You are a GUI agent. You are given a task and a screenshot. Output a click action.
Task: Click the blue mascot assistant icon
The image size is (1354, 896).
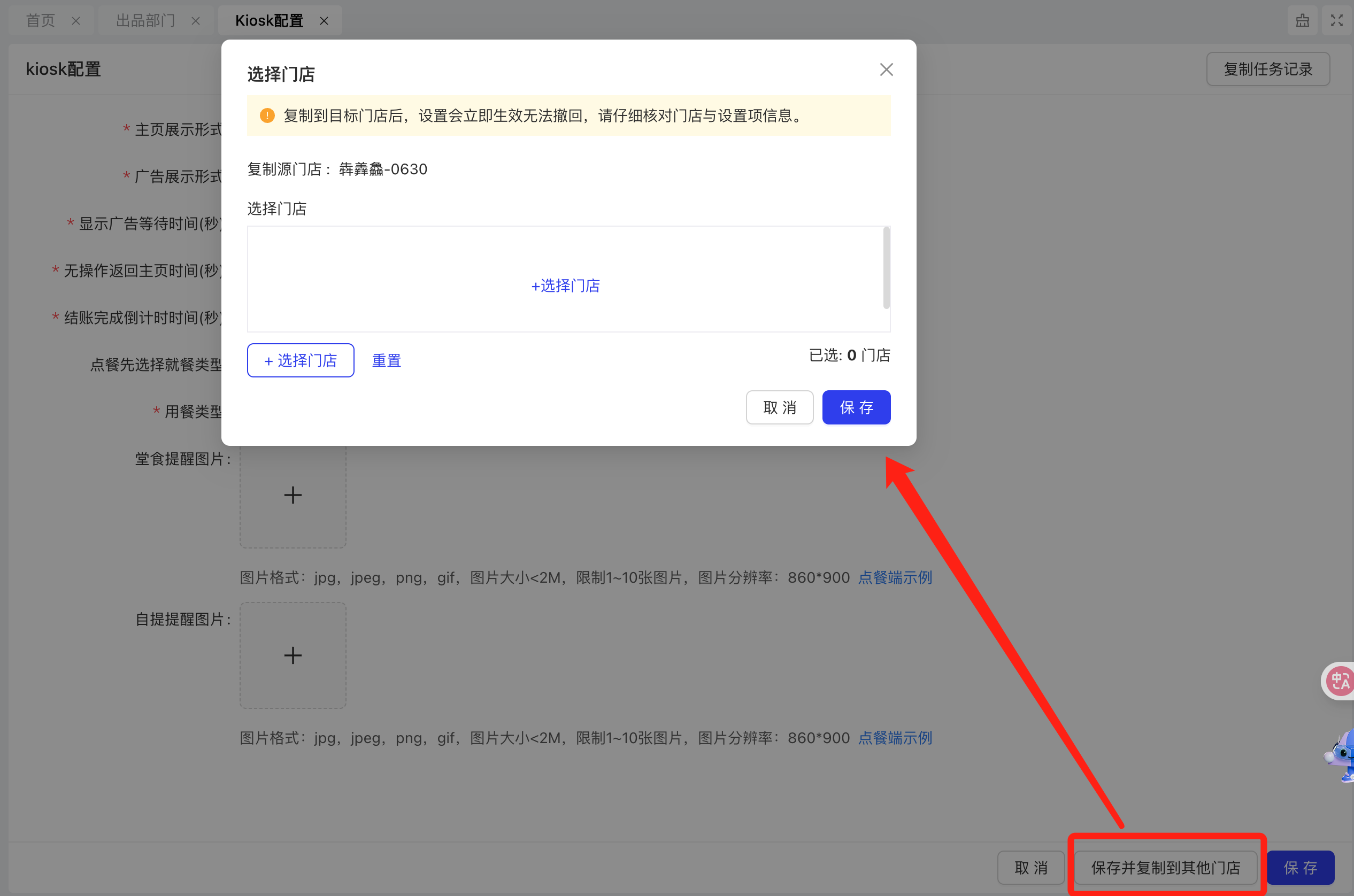tap(1342, 755)
